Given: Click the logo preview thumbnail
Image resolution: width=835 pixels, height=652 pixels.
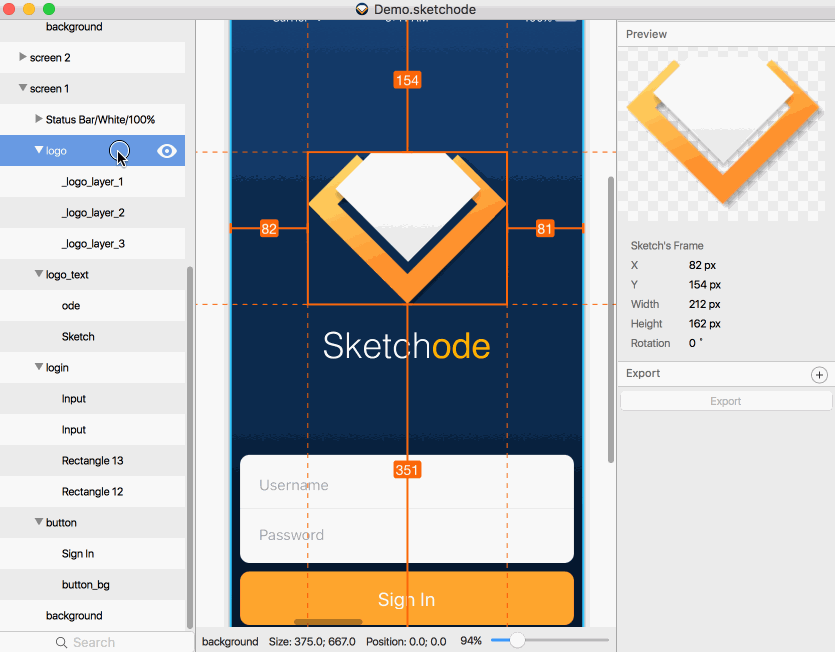Looking at the screenshot, I should [725, 133].
